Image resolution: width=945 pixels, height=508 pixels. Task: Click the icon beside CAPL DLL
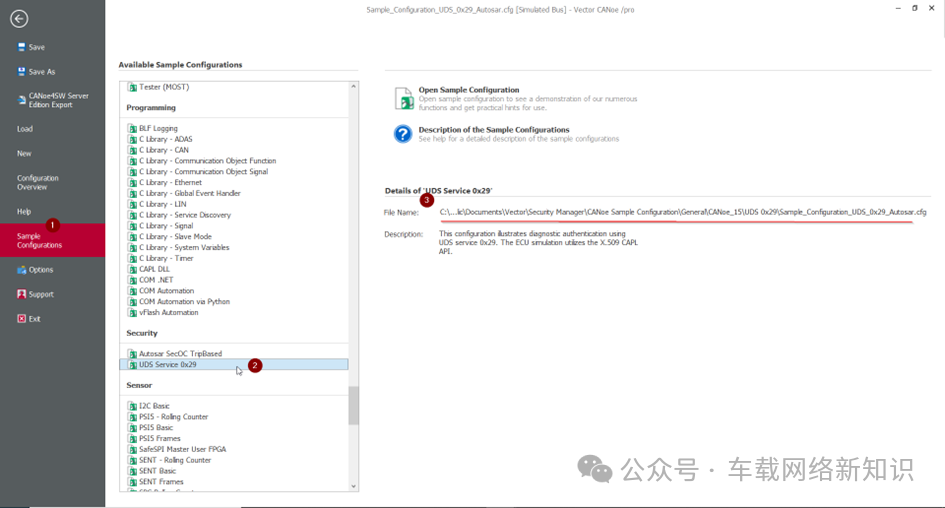coord(133,269)
